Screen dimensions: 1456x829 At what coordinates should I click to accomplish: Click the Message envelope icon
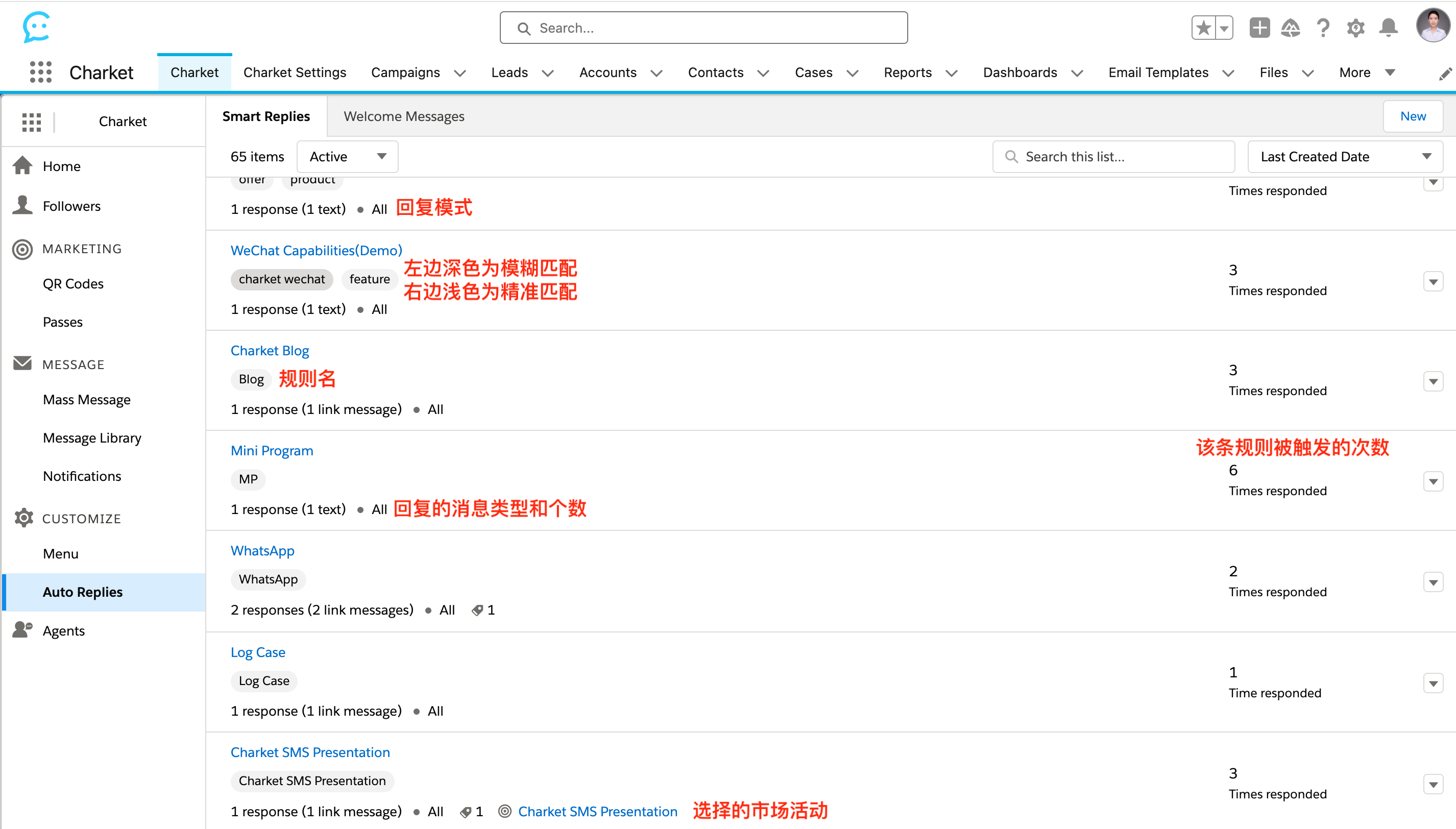[x=22, y=363]
